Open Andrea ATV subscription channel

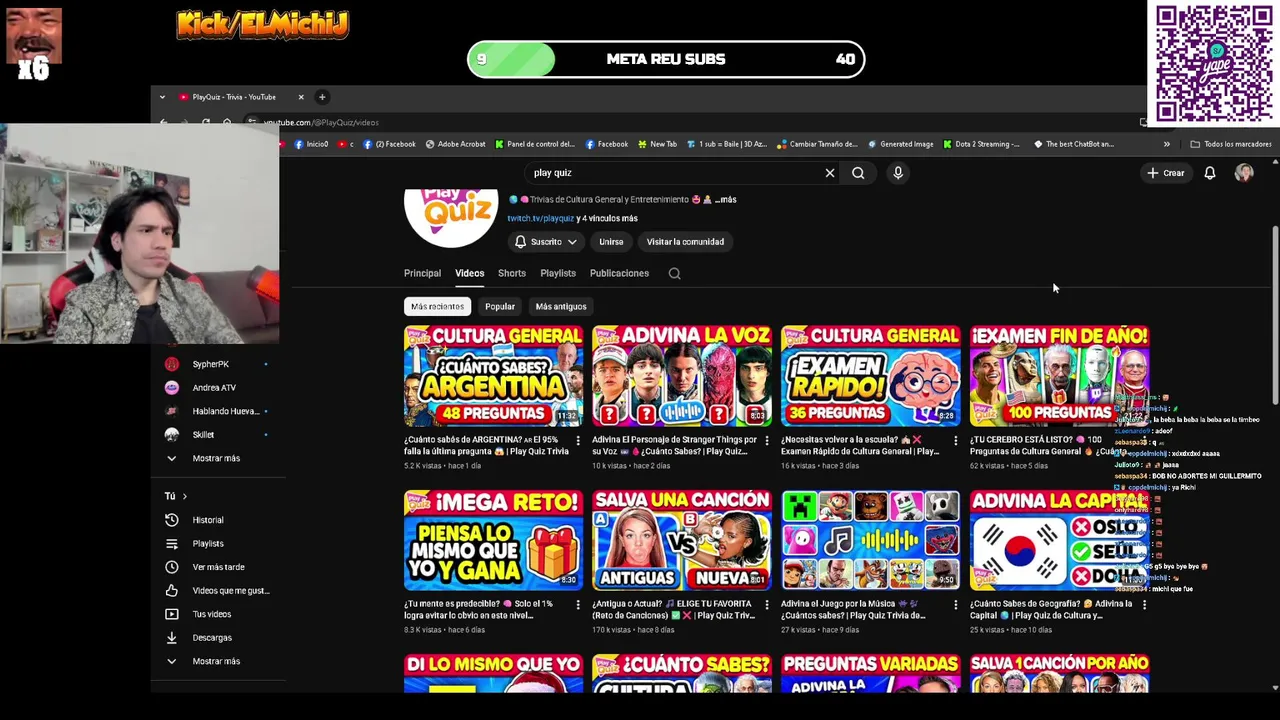(215, 388)
